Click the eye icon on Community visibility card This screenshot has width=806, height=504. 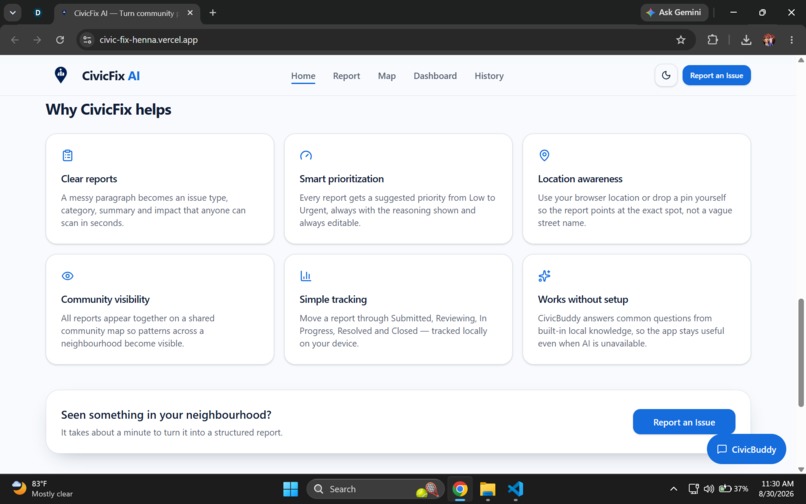pyautogui.click(x=67, y=276)
